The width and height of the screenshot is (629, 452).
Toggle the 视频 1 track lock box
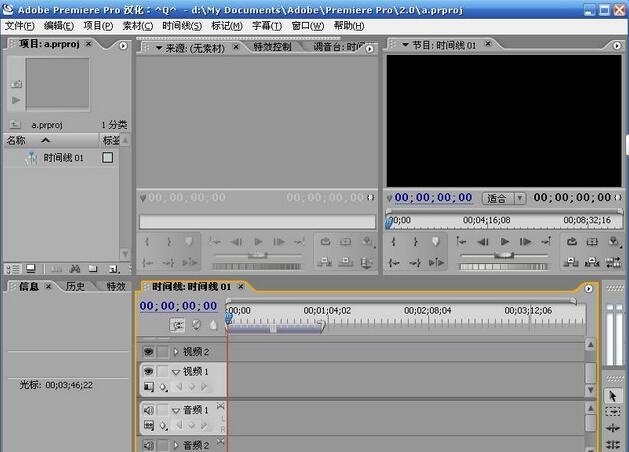click(x=162, y=371)
